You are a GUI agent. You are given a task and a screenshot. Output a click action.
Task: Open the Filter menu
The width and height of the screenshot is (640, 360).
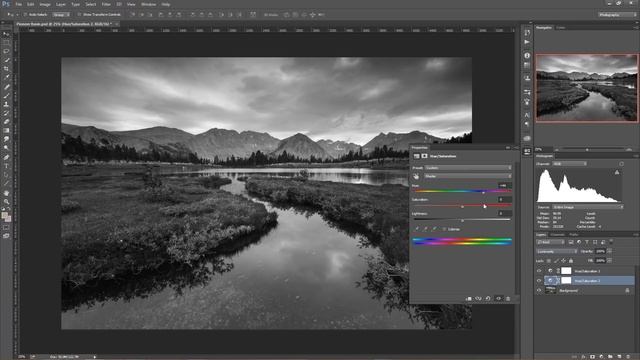click(106, 4)
